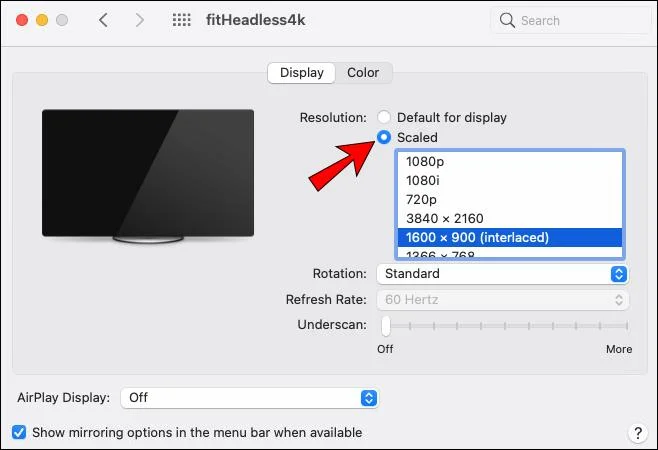Open the AirPlay Display dropdown
The image size is (658, 450).
[x=249, y=398]
